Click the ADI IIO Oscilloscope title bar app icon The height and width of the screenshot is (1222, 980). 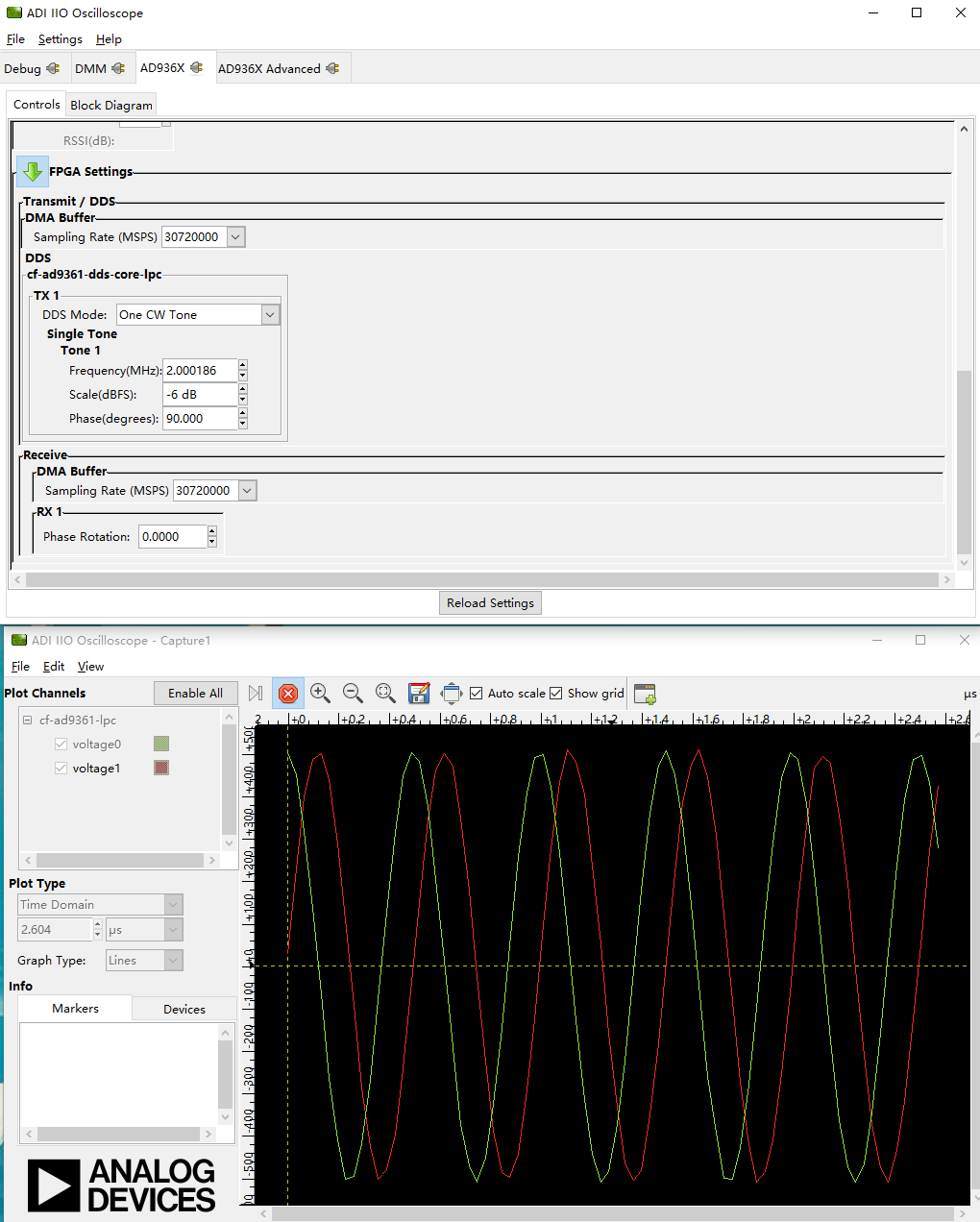tap(14, 12)
